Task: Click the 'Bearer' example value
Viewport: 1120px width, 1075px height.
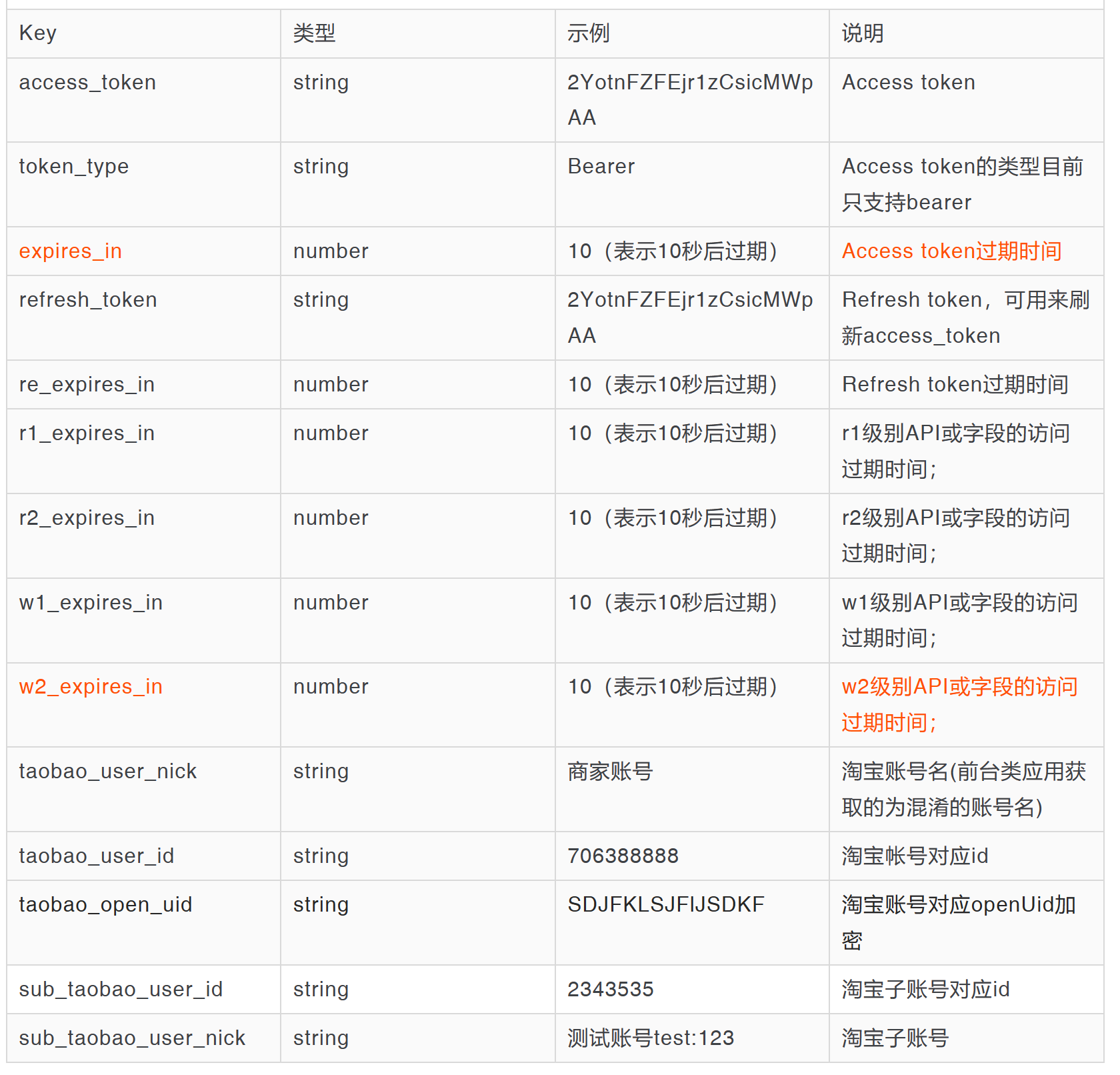Action: pos(601,167)
